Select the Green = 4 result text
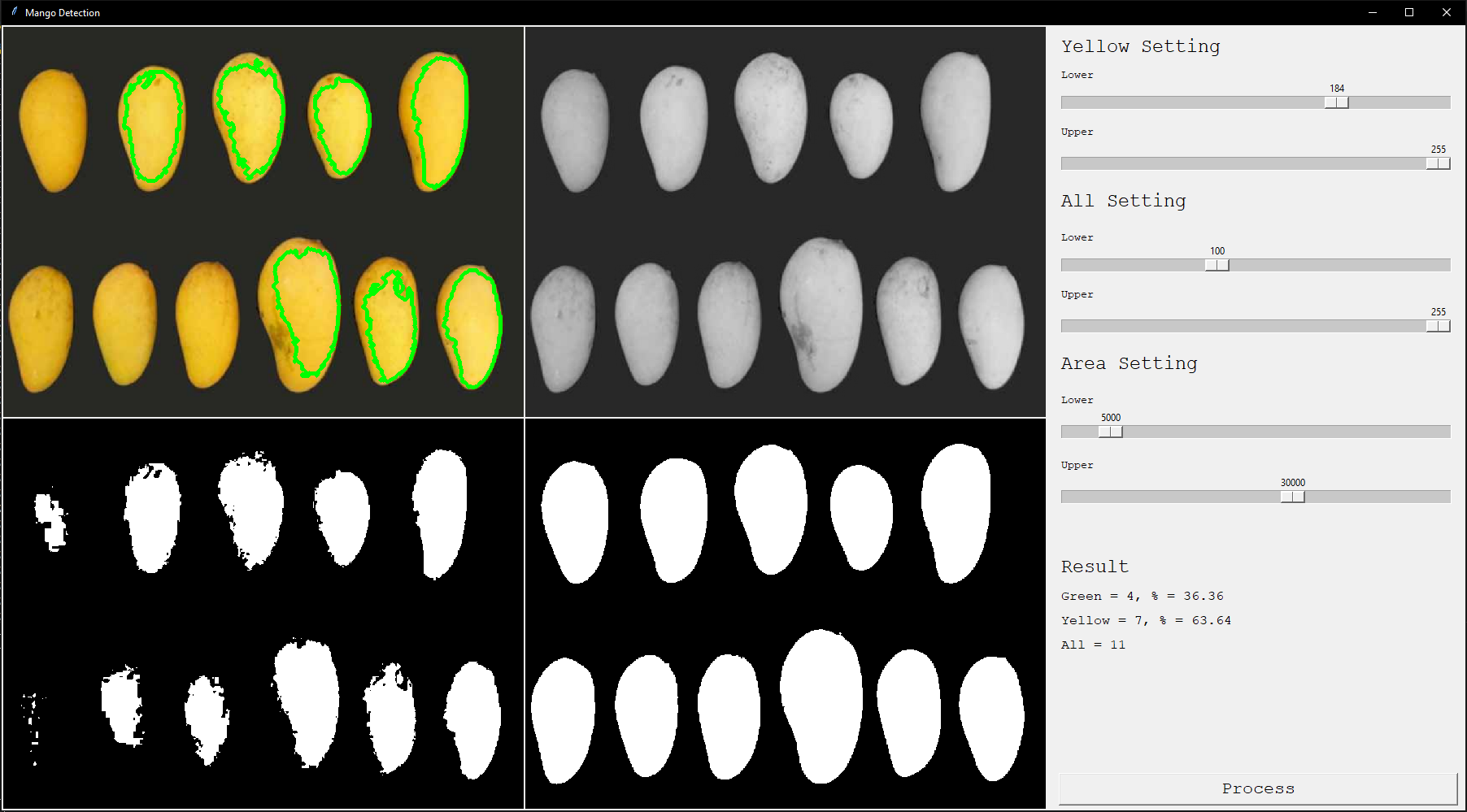Image resolution: width=1467 pixels, height=812 pixels. [x=1142, y=596]
